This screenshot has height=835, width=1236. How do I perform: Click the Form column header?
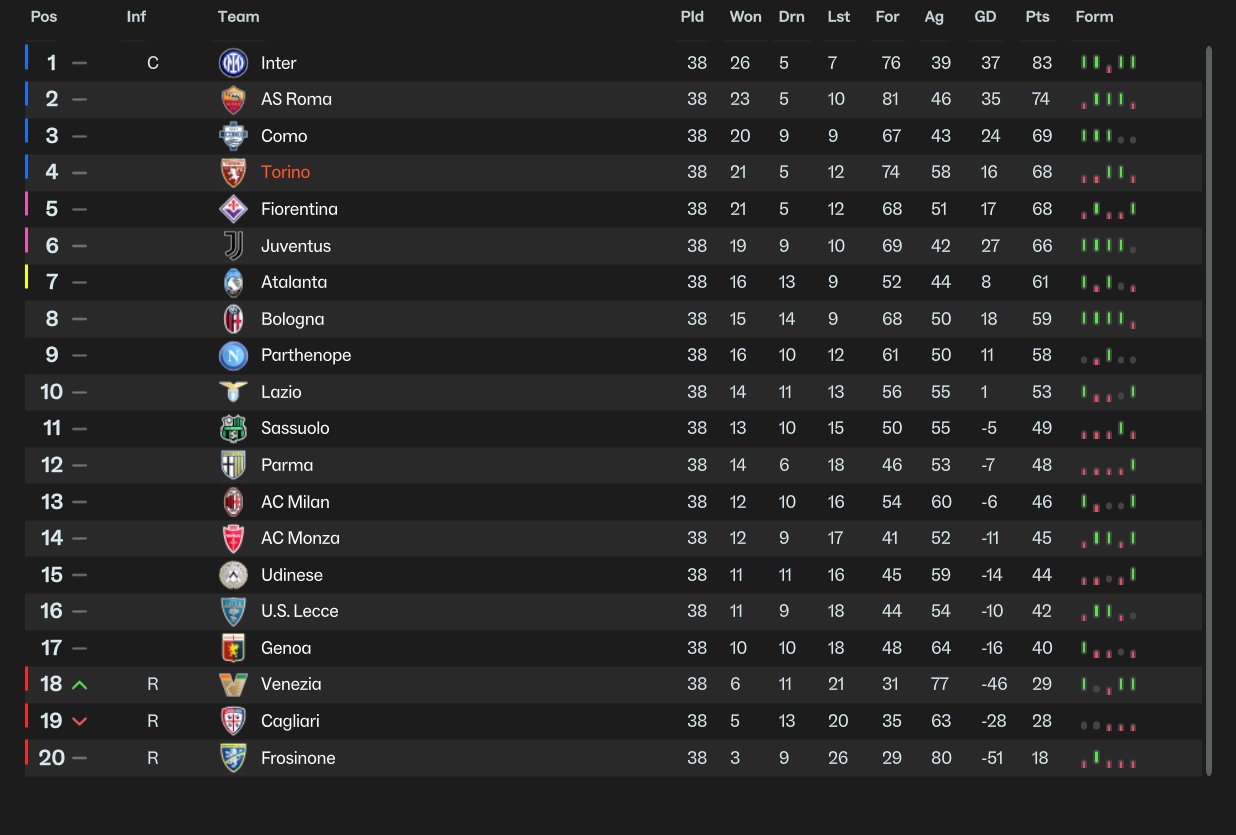(1094, 17)
